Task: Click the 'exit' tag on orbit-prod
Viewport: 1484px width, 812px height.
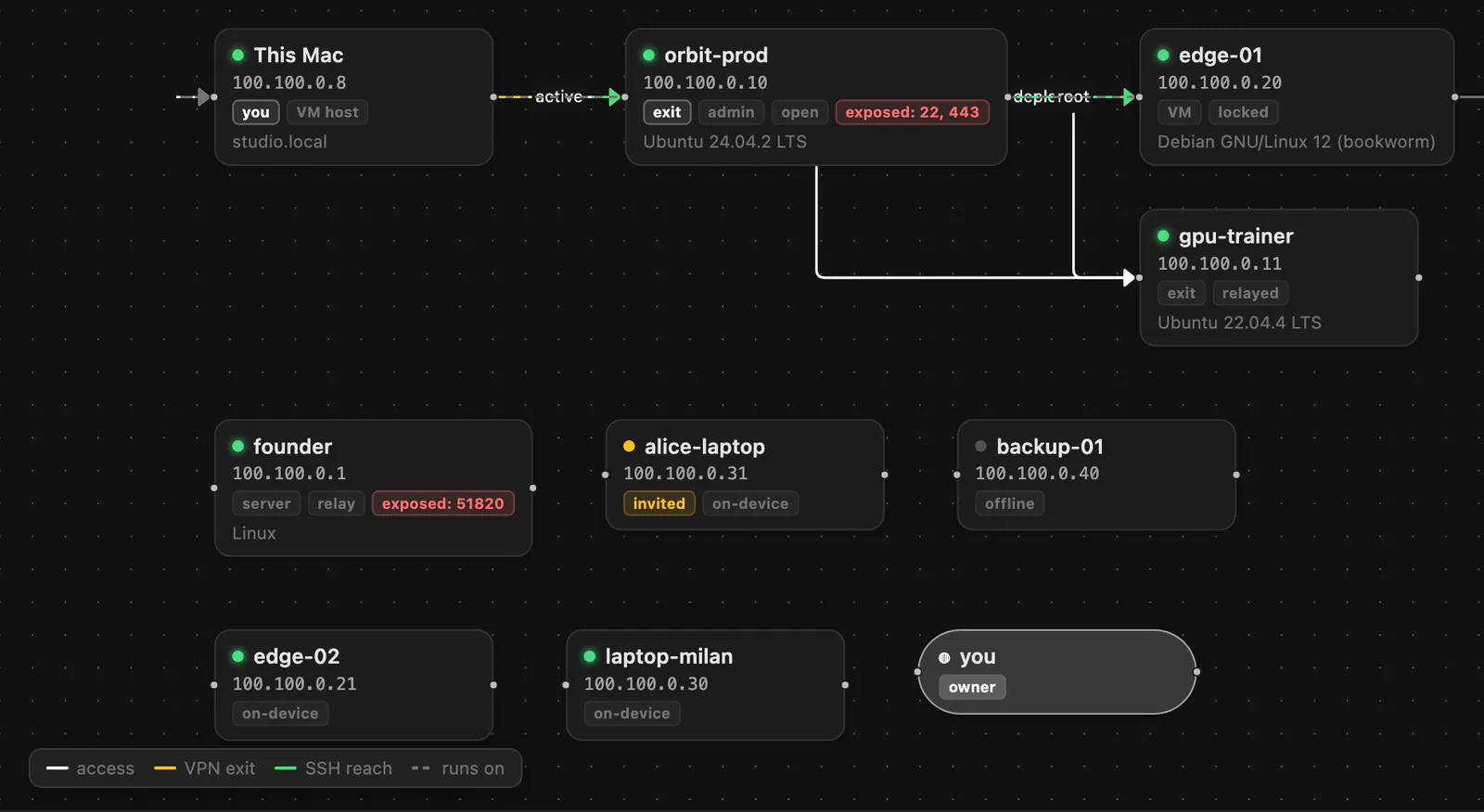Action: tap(667, 112)
